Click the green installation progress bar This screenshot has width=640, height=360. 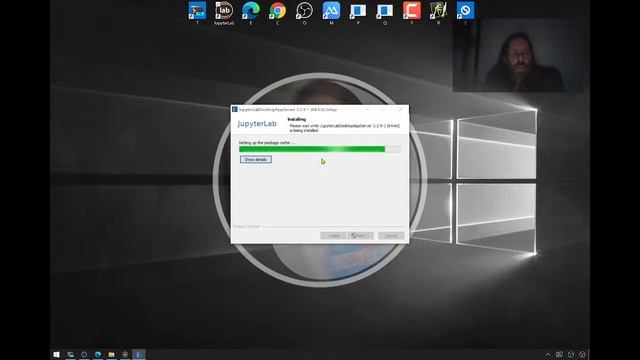coord(320,149)
